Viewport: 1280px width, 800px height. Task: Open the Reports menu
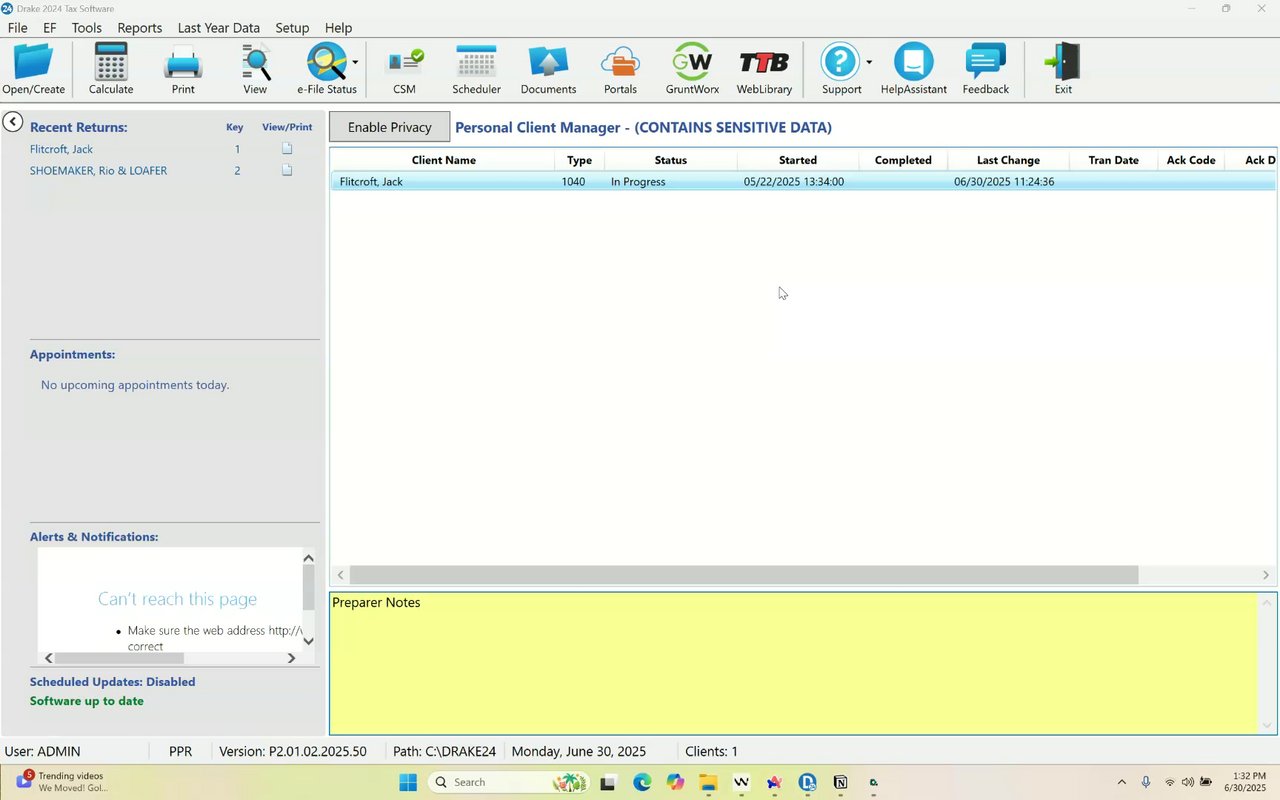(139, 28)
